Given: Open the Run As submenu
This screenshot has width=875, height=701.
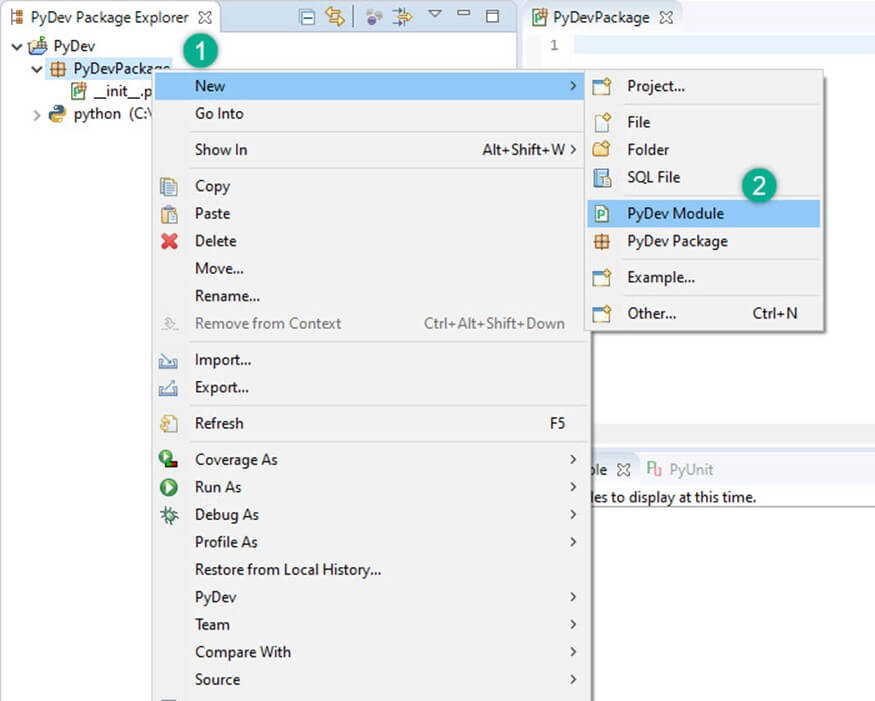Looking at the screenshot, I should pos(218,487).
